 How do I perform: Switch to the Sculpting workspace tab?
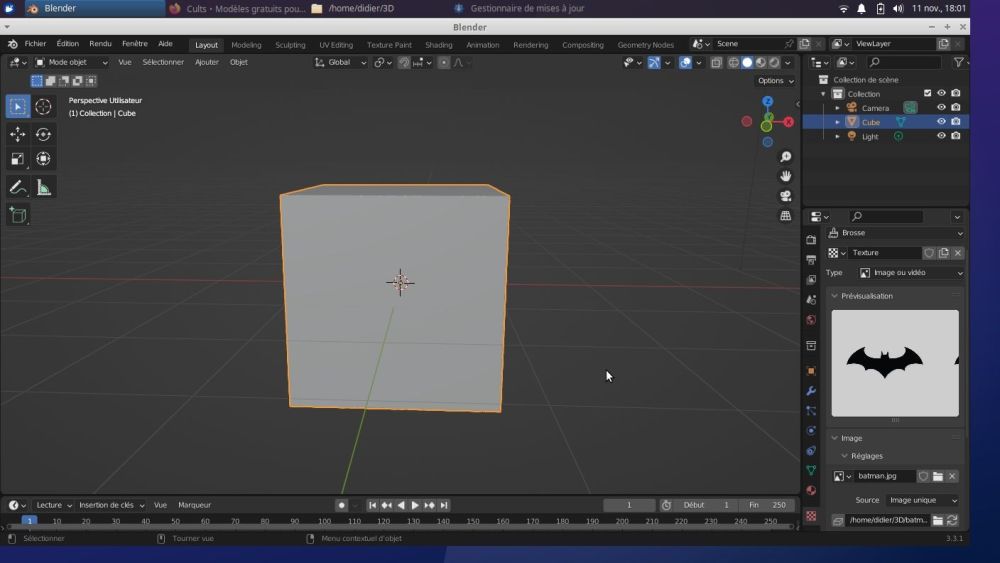[x=290, y=45]
